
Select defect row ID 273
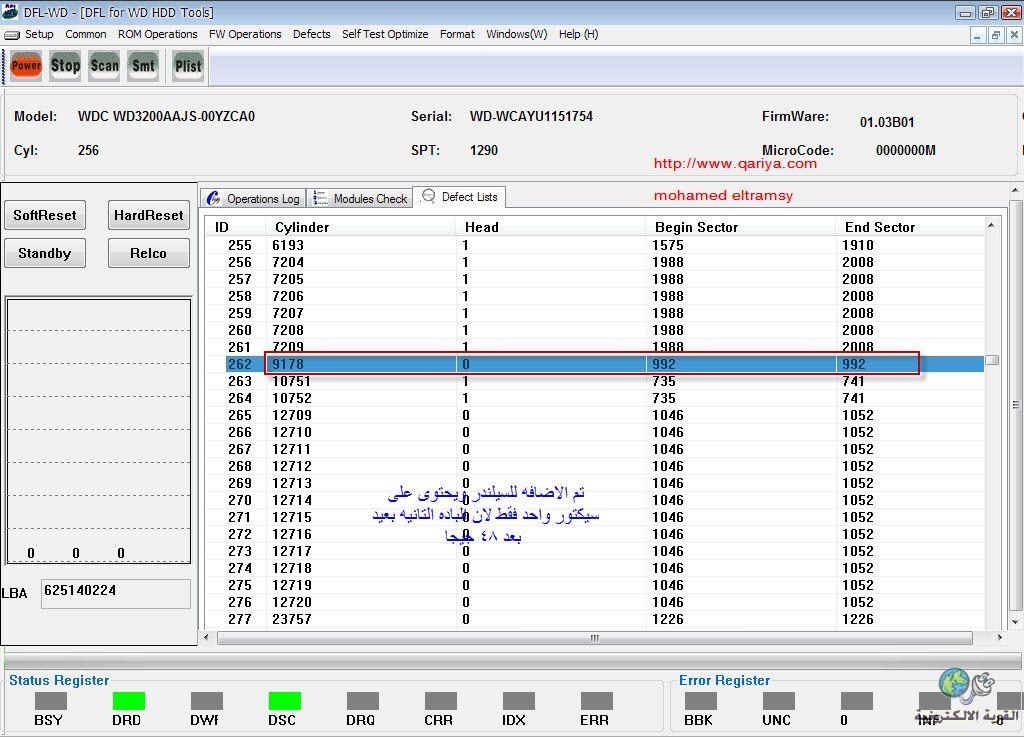[594, 551]
